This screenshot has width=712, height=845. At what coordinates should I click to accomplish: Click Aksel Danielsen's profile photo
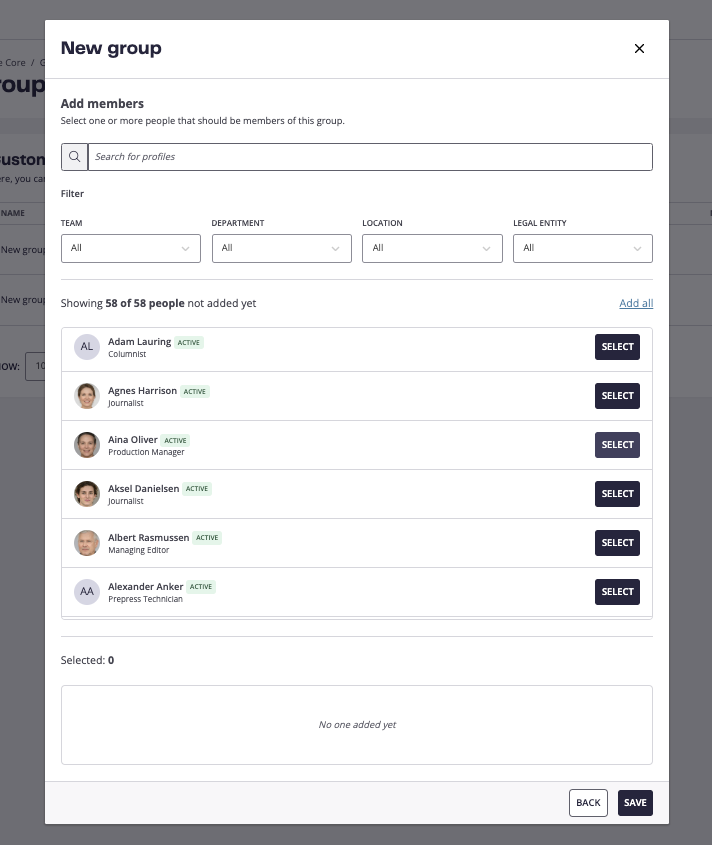pyautogui.click(x=87, y=494)
